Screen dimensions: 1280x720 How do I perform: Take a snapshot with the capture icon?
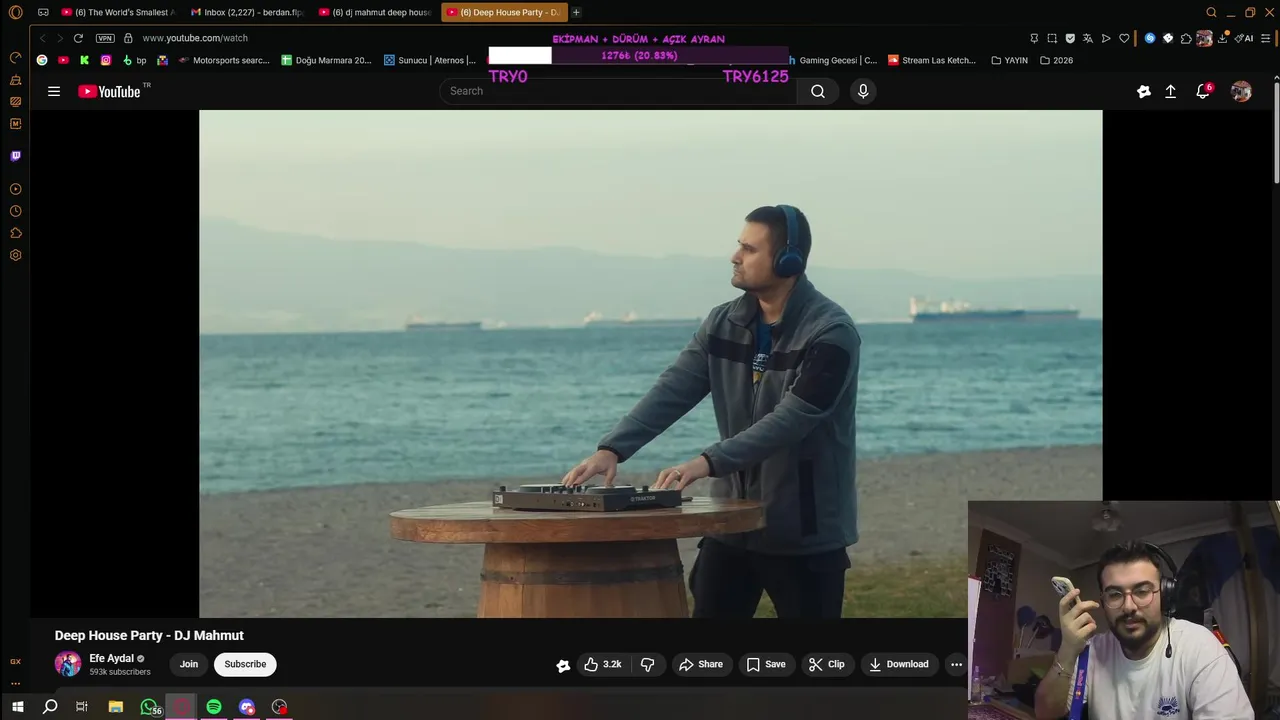pyautogui.click(x=1052, y=38)
